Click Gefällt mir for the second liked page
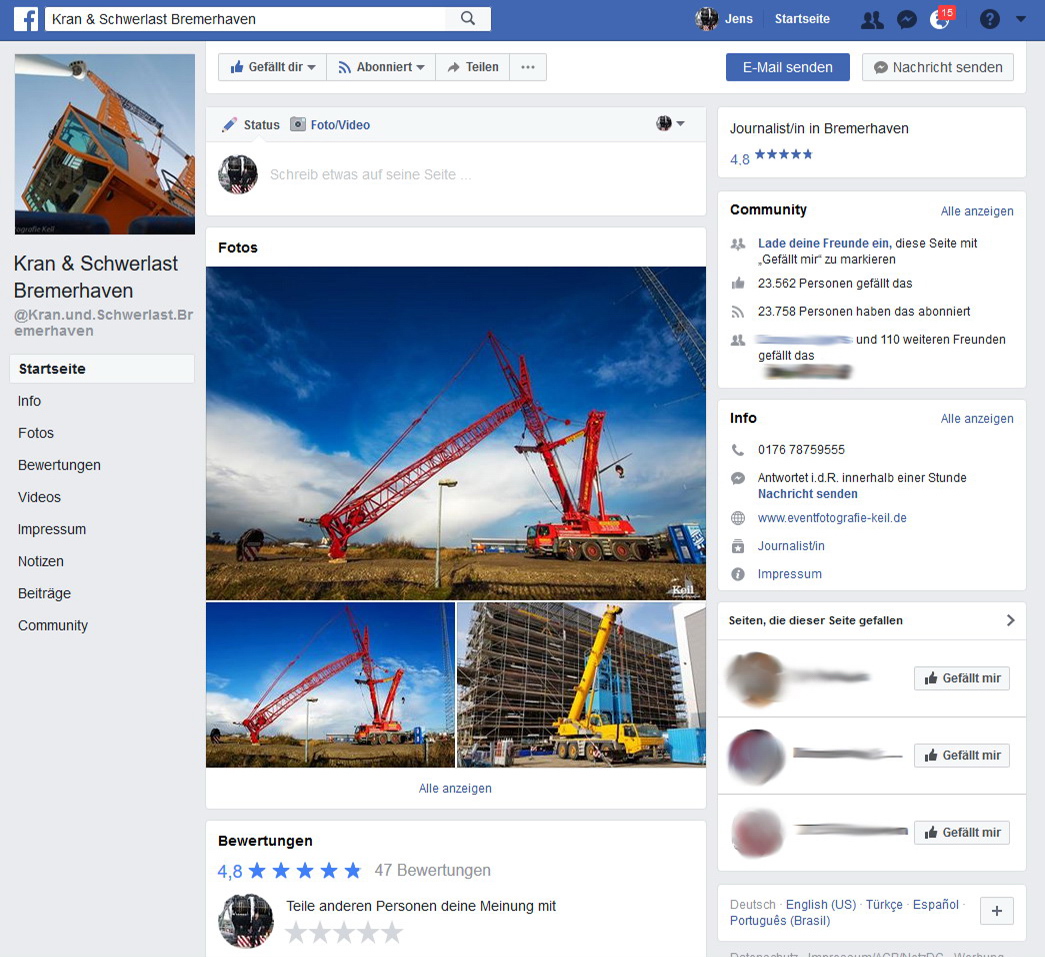Viewport: 1045px width, 957px height. [x=962, y=756]
